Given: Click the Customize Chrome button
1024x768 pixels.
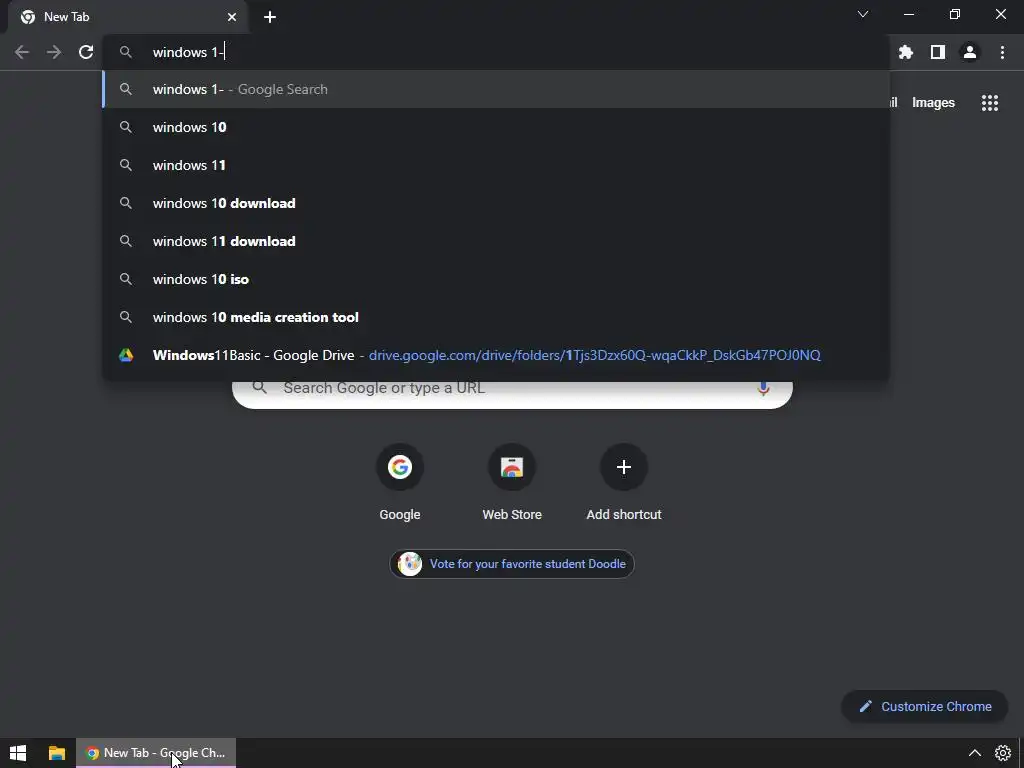Looking at the screenshot, I should [x=925, y=707].
